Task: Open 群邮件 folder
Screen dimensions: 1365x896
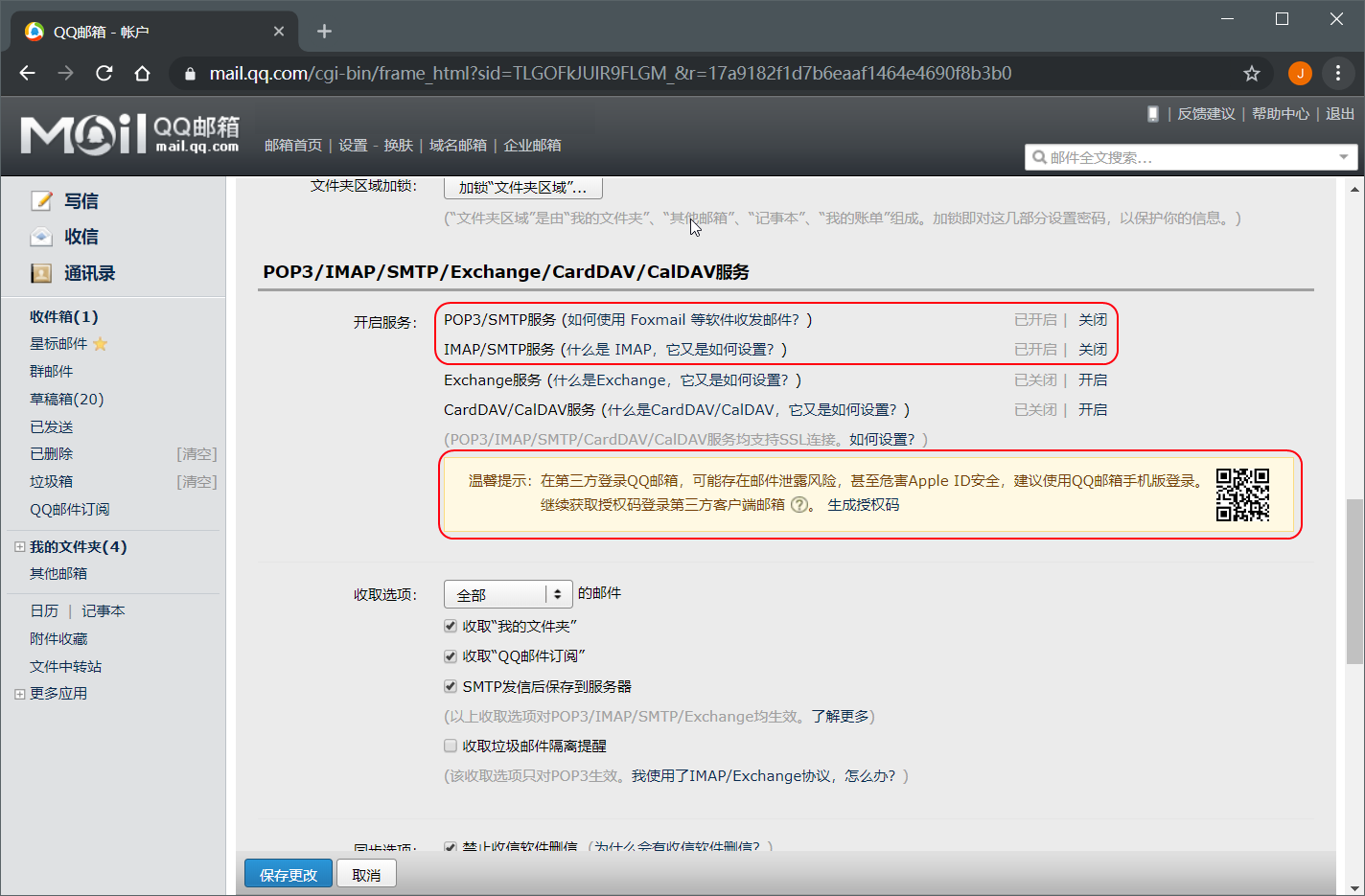Action: point(52,372)
